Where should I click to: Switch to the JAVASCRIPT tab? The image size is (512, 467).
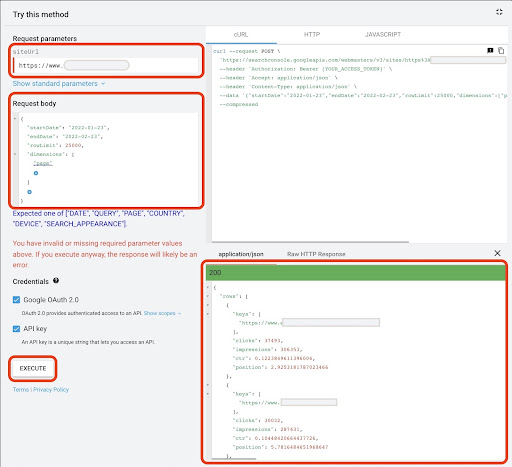point(383,35)
